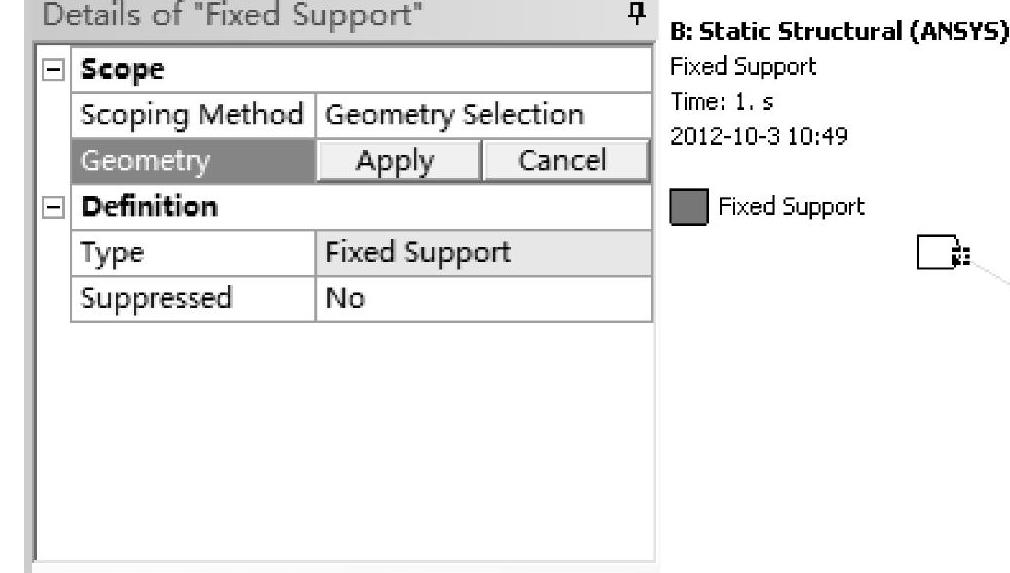This screenshot has height=573, width=1010.
Task: Select the Definition category header
Action: pyautogui.click(x=149, y=208)
